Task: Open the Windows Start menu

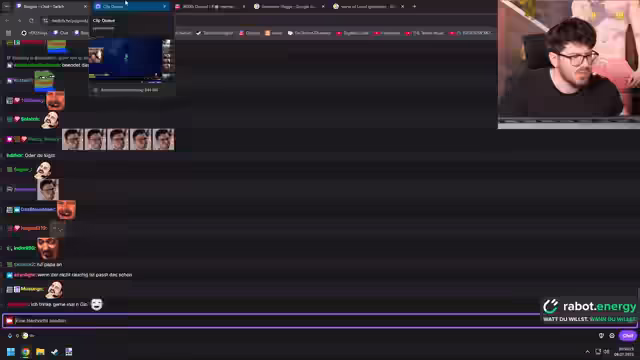Action: (x=11, y=352)
